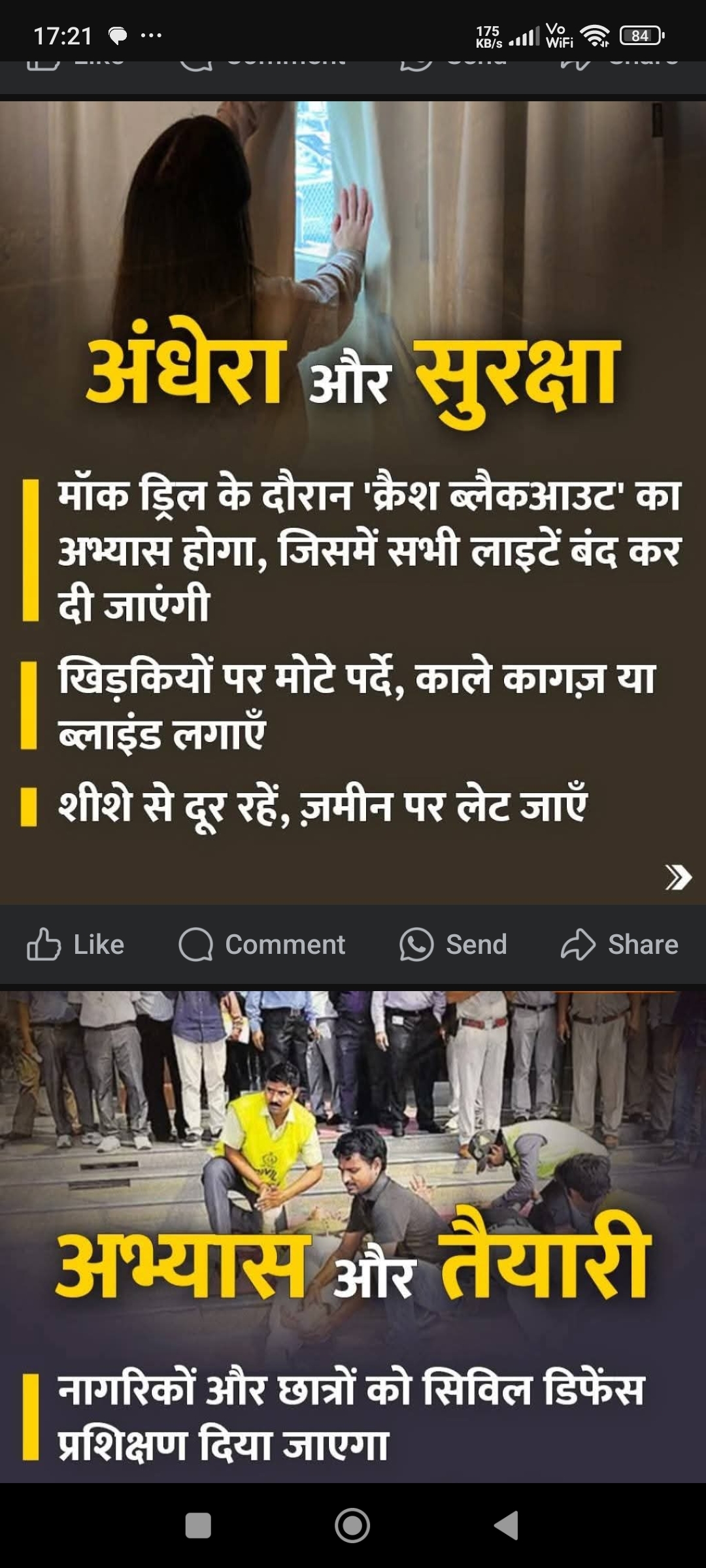
Task: Tap the chat notification icon in status bar
Action: point(118,36)
